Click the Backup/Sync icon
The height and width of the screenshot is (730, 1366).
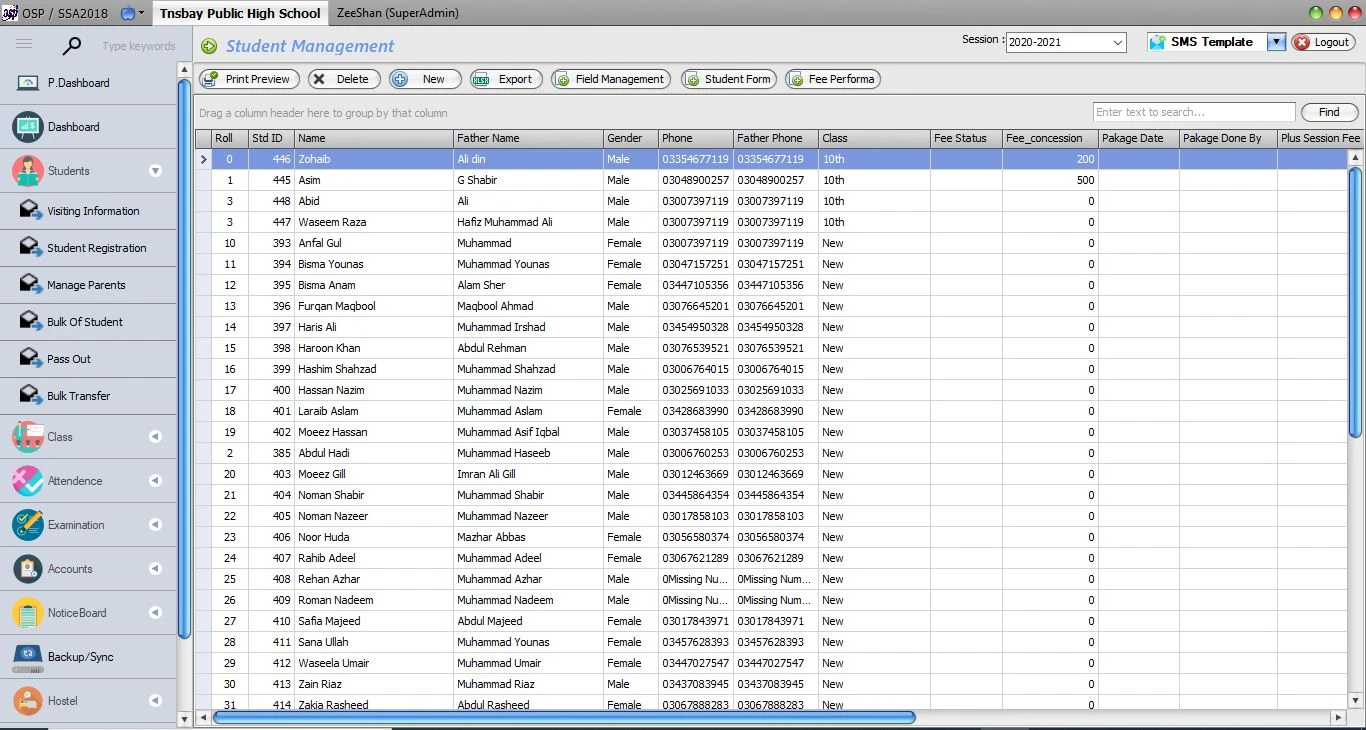28,657
